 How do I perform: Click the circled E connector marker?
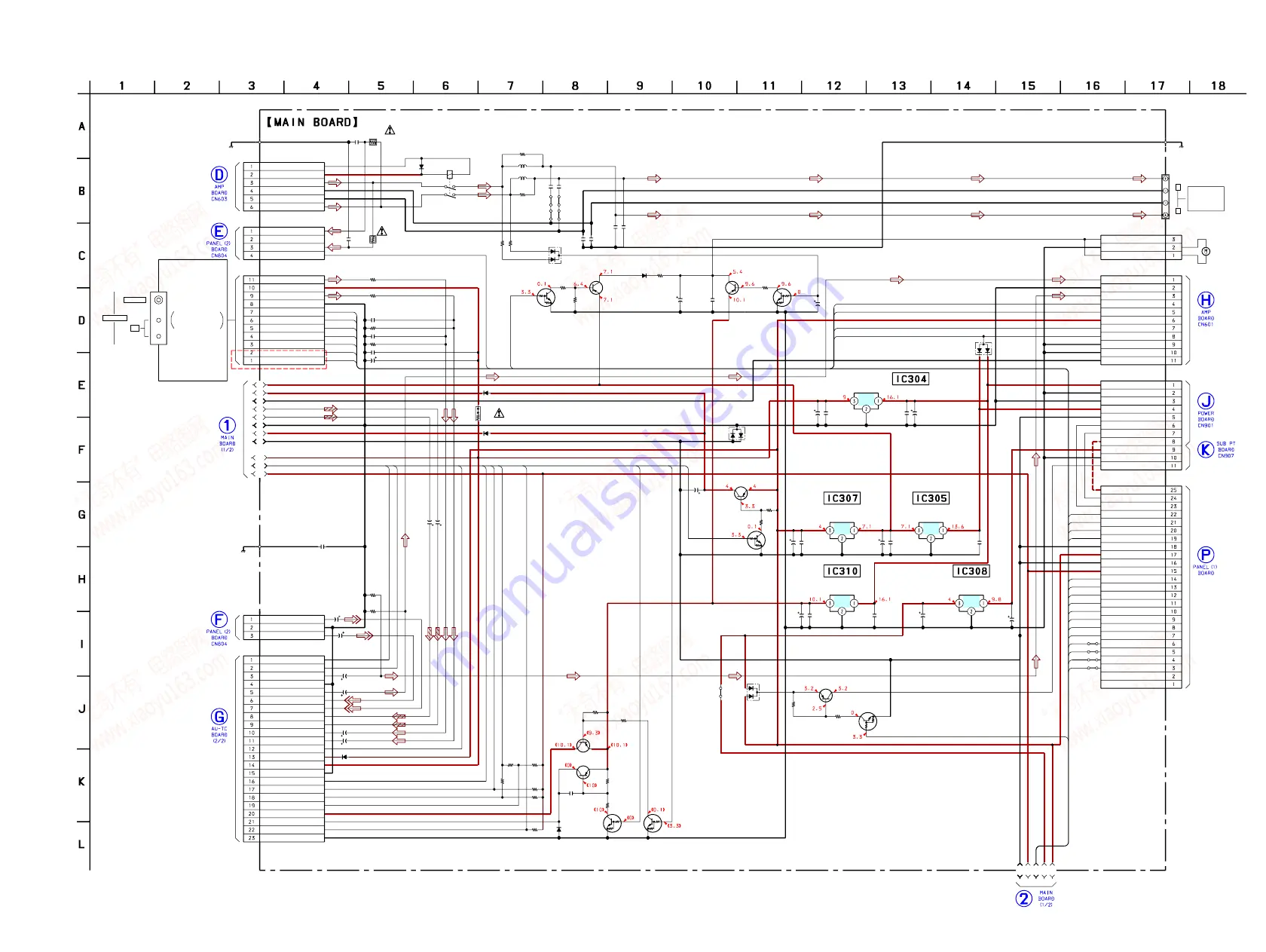coord(219,231)
